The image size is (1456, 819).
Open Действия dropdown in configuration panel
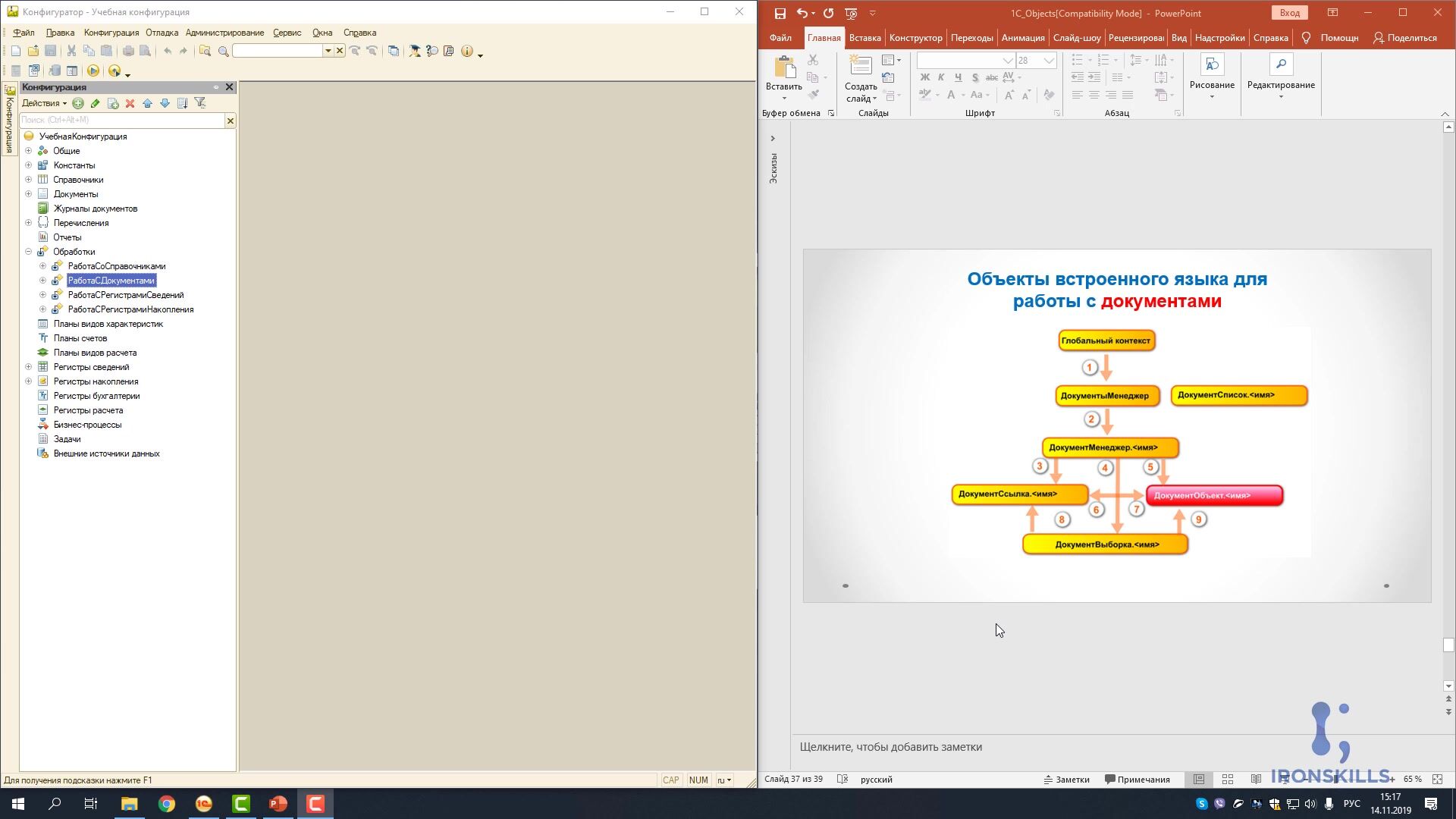pyautogui.click(x=44, y=103)
